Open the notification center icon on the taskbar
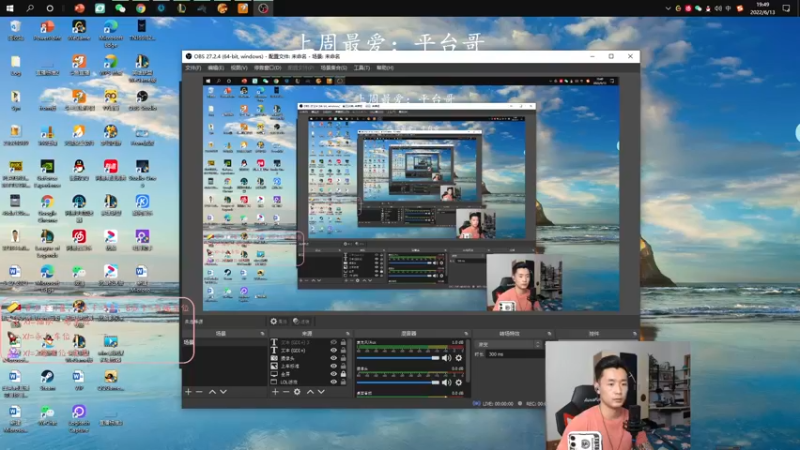Image resolution: width=800 pixels, height=450 pixels. pyautogui.click(x=786, y=9)
